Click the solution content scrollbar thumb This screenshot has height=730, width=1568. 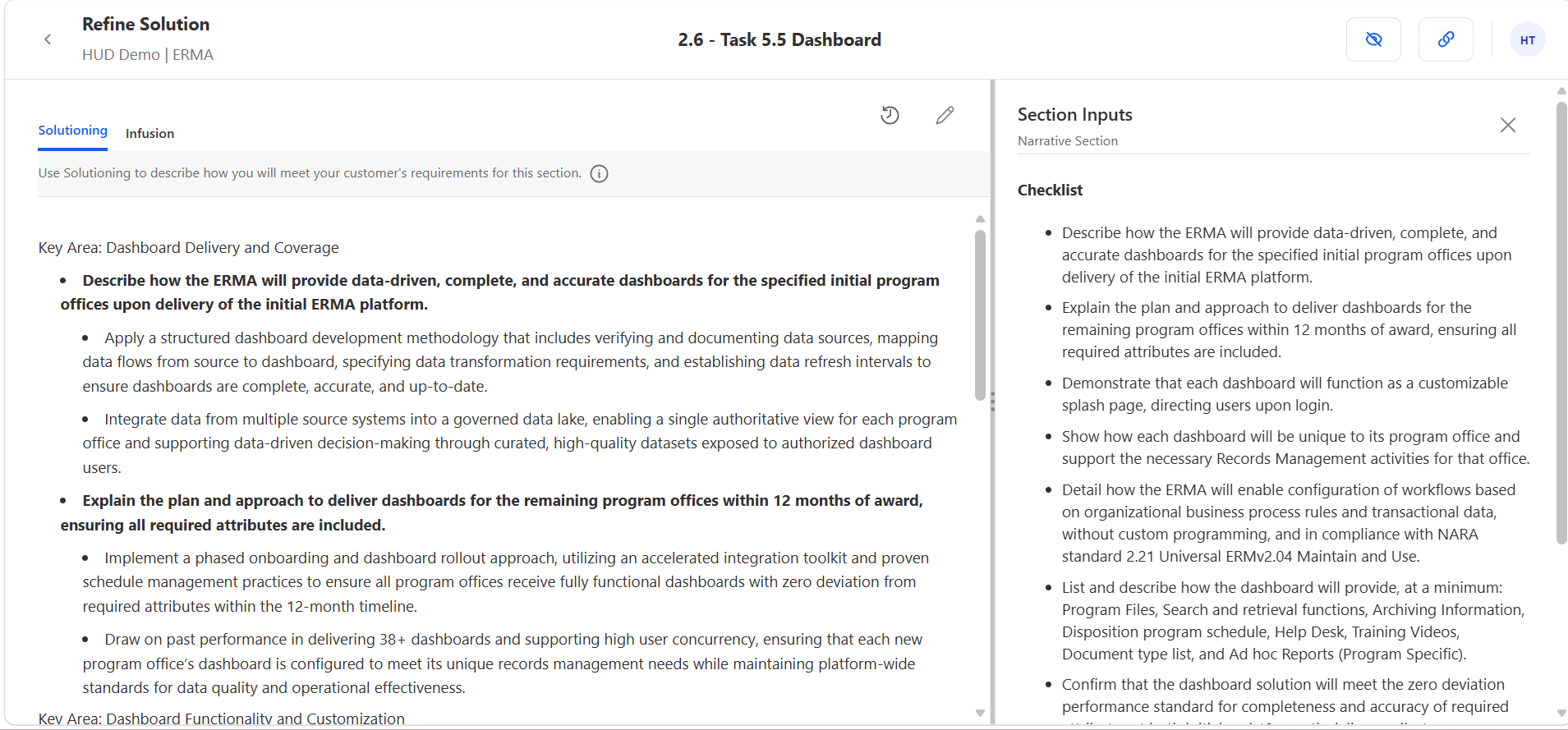[980, 315]
